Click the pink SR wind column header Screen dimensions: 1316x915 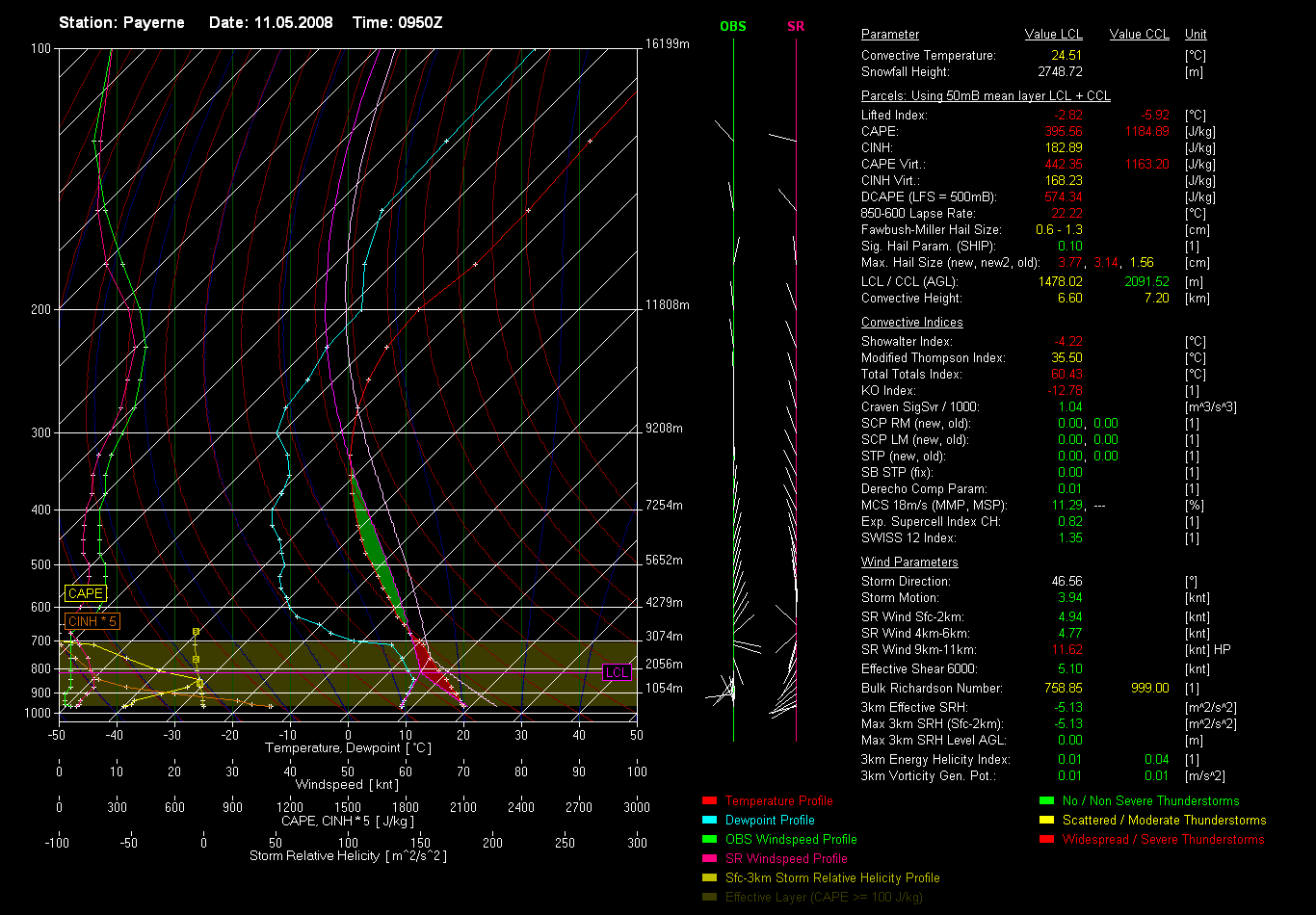pyautogui.click(x=796, y=26)
